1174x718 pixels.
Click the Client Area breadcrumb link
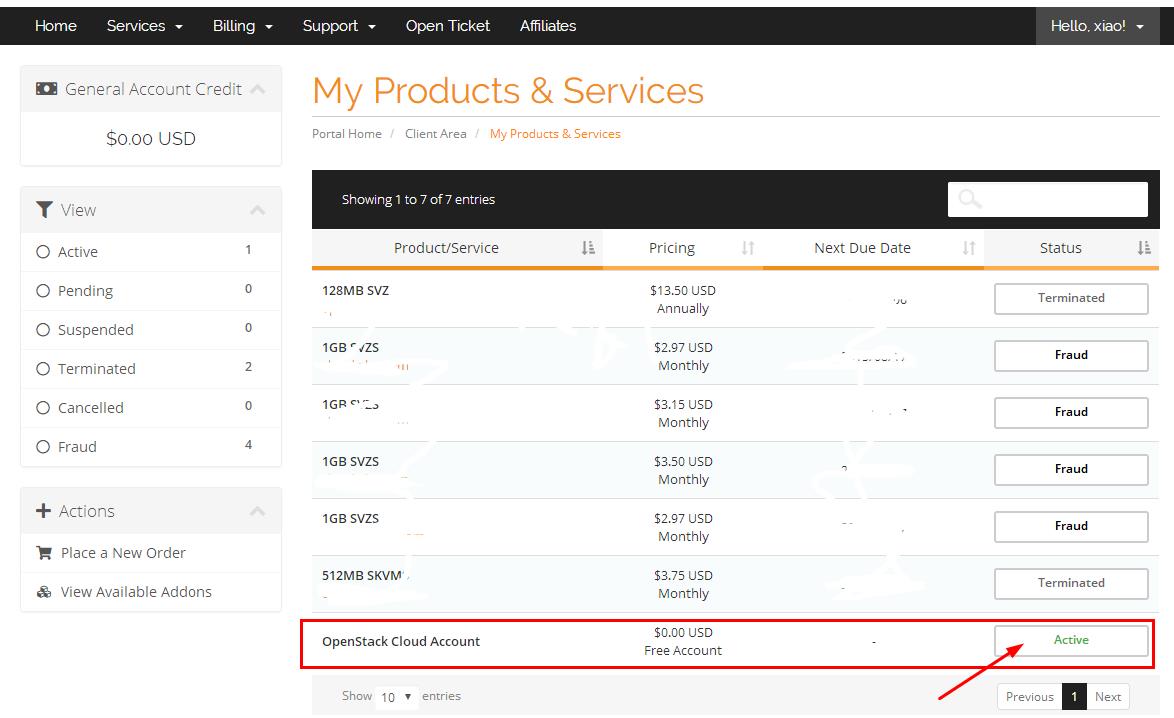436,133
